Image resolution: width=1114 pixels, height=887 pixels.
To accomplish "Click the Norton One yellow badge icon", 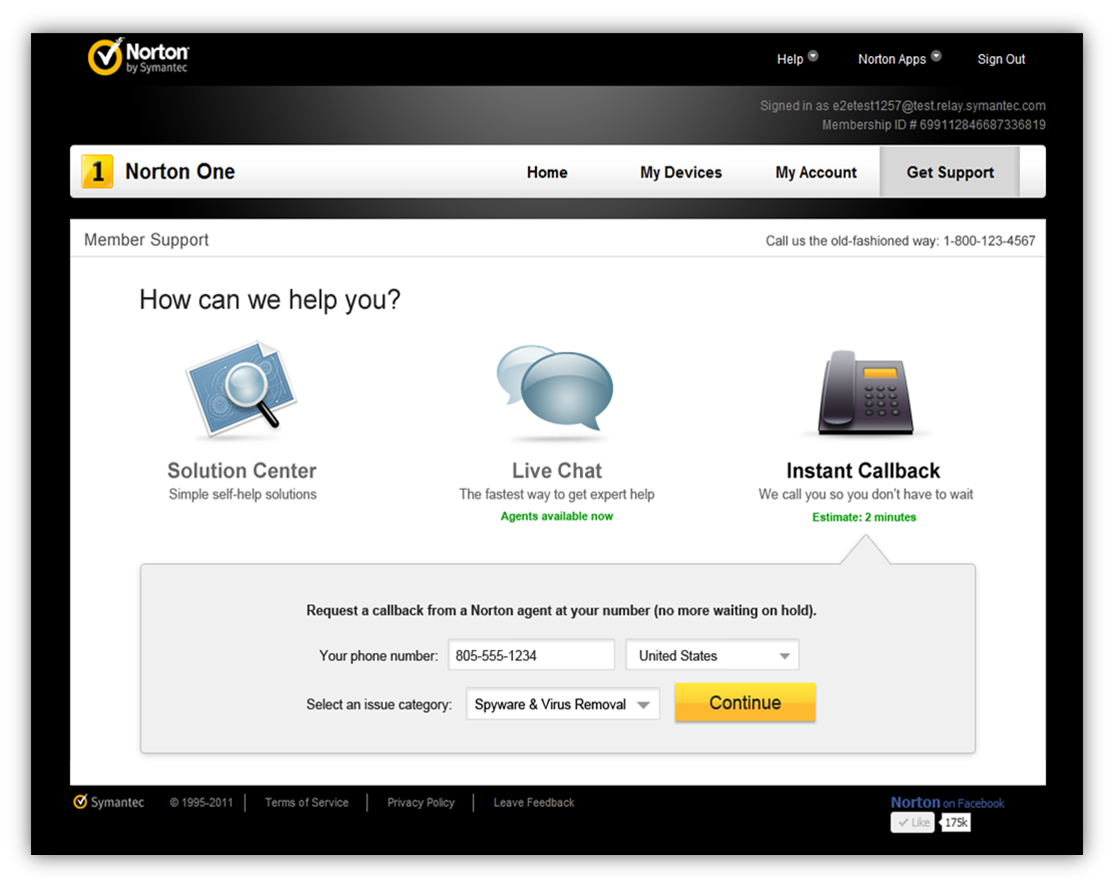I will click(97, 171).
